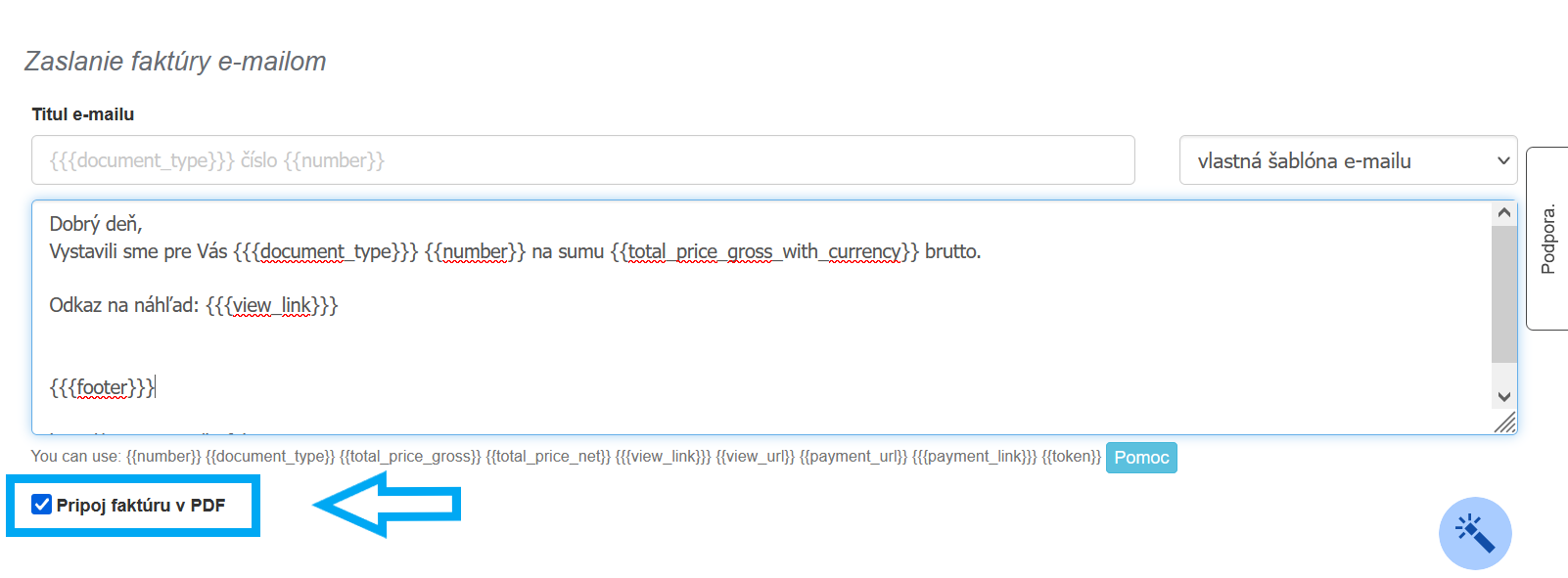1568x578 pixels.
Task: Click the Zaslanie faktúry e-mailom heading
Action: (x=175, y=62)
